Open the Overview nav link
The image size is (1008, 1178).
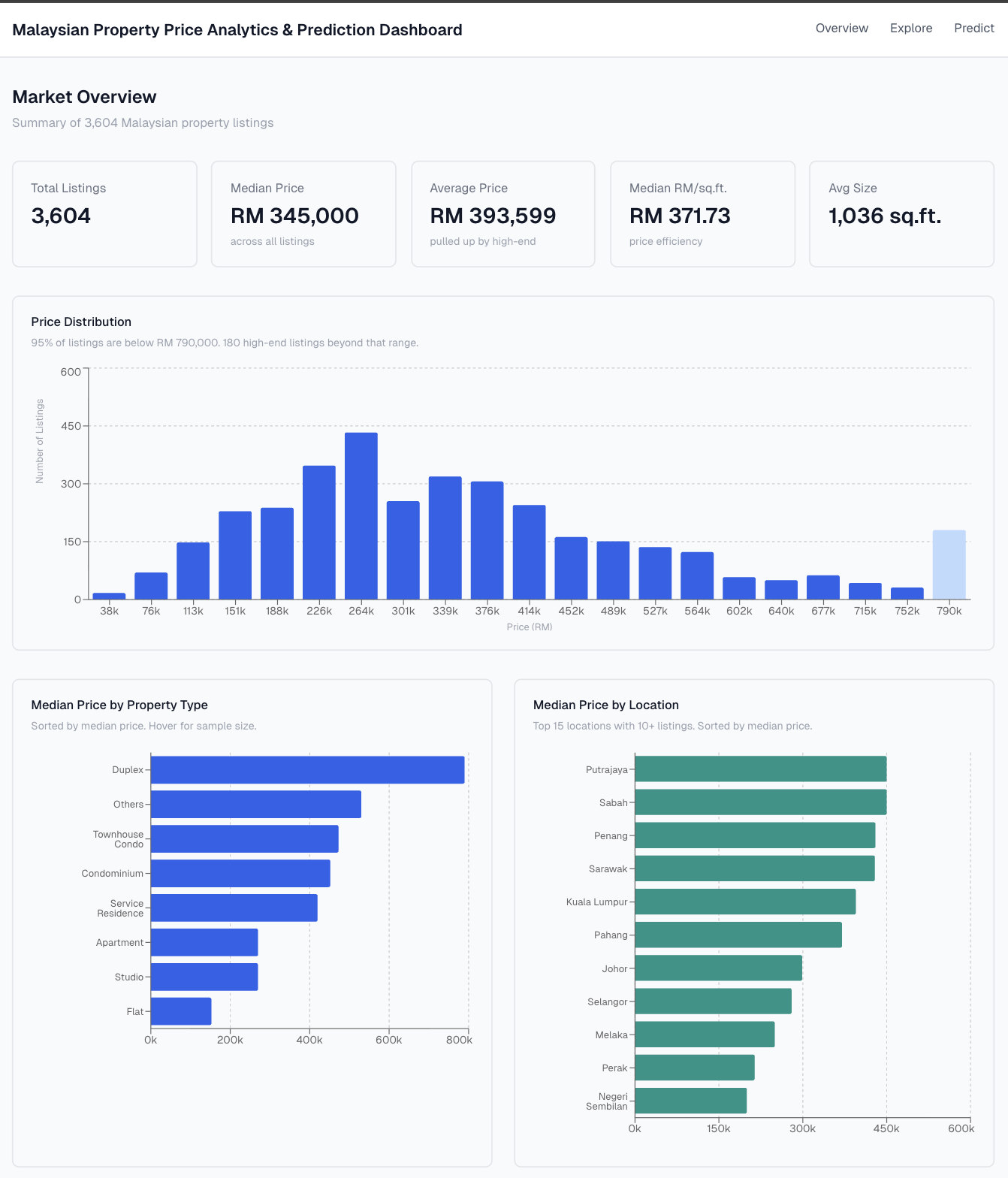click(841, 28)
